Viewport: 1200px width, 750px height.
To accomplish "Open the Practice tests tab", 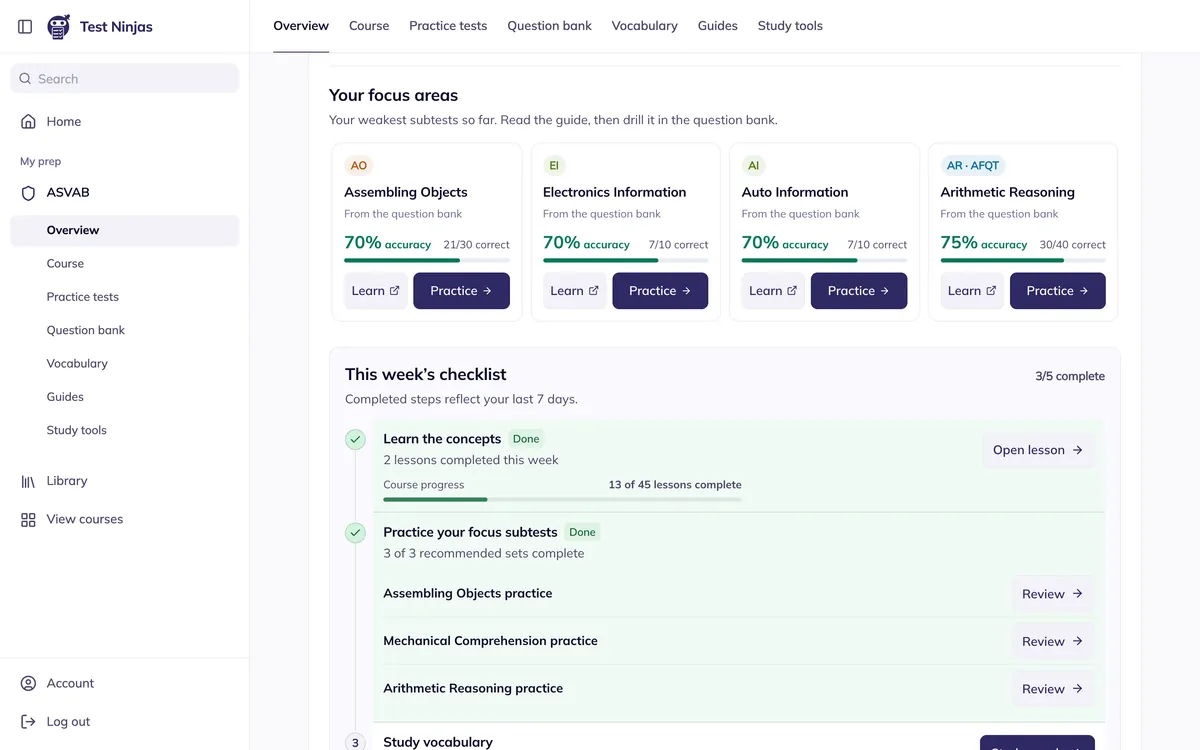I will coord(448,26).
